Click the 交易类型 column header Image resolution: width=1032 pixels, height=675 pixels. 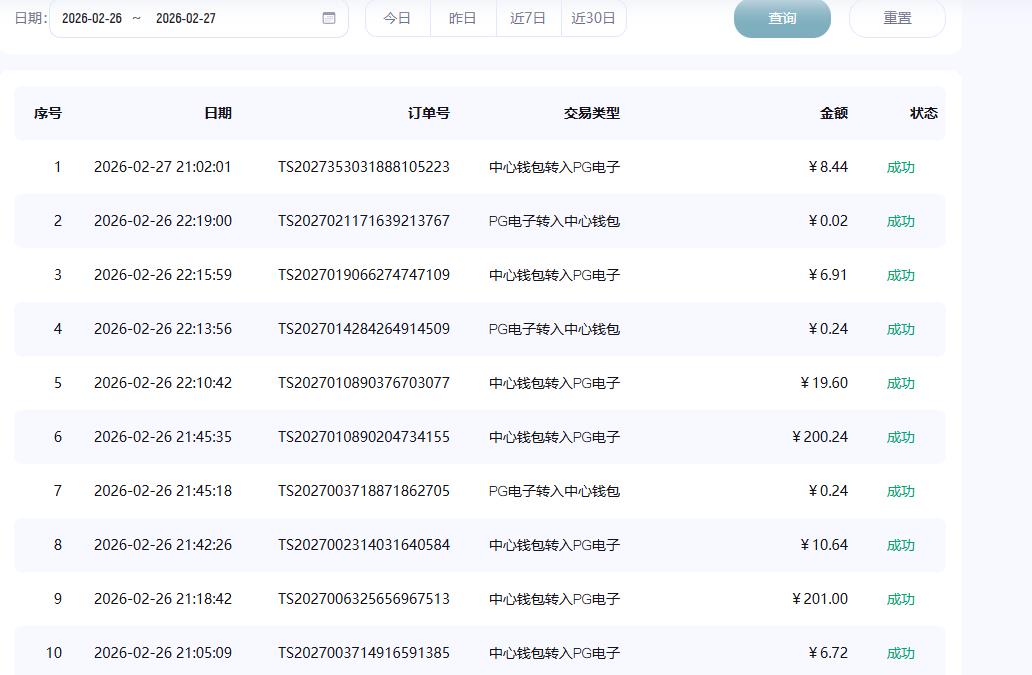coord(591,113)
